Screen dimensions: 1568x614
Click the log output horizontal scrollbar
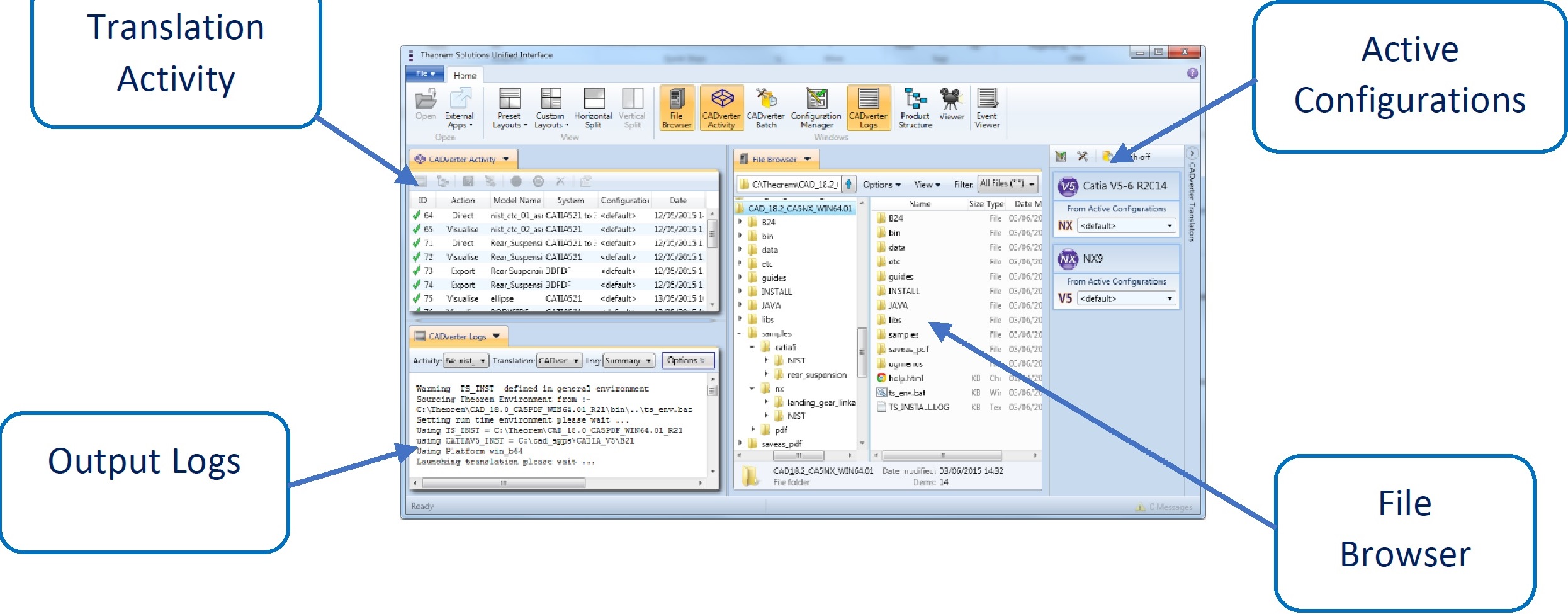tap(504, 483)
